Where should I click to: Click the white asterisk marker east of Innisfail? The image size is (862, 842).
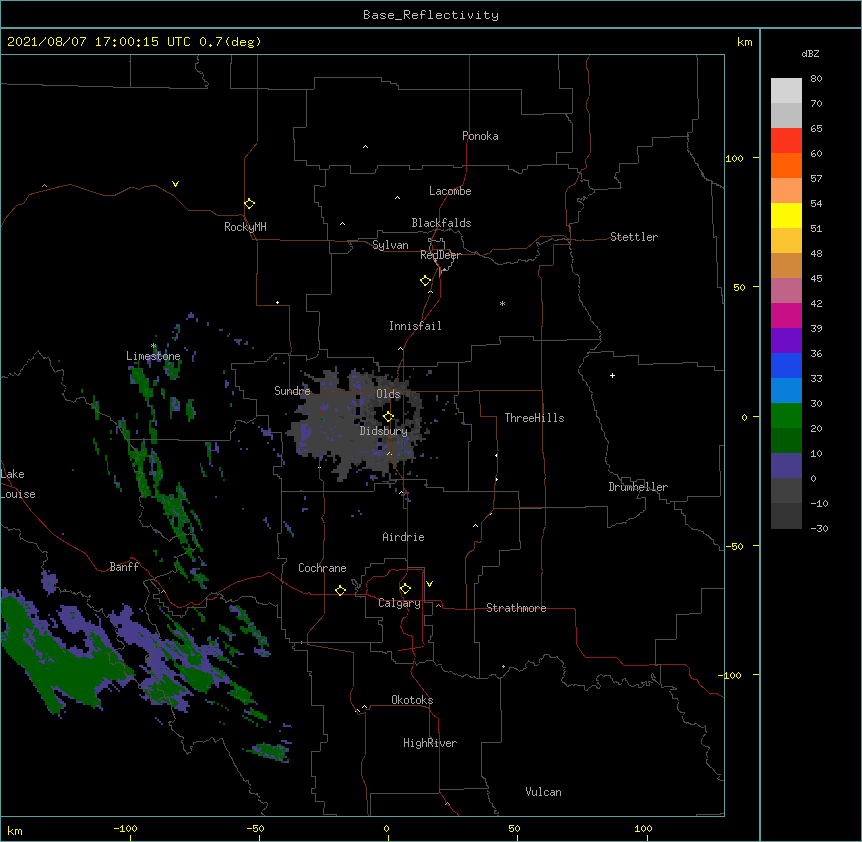point(502,303)
